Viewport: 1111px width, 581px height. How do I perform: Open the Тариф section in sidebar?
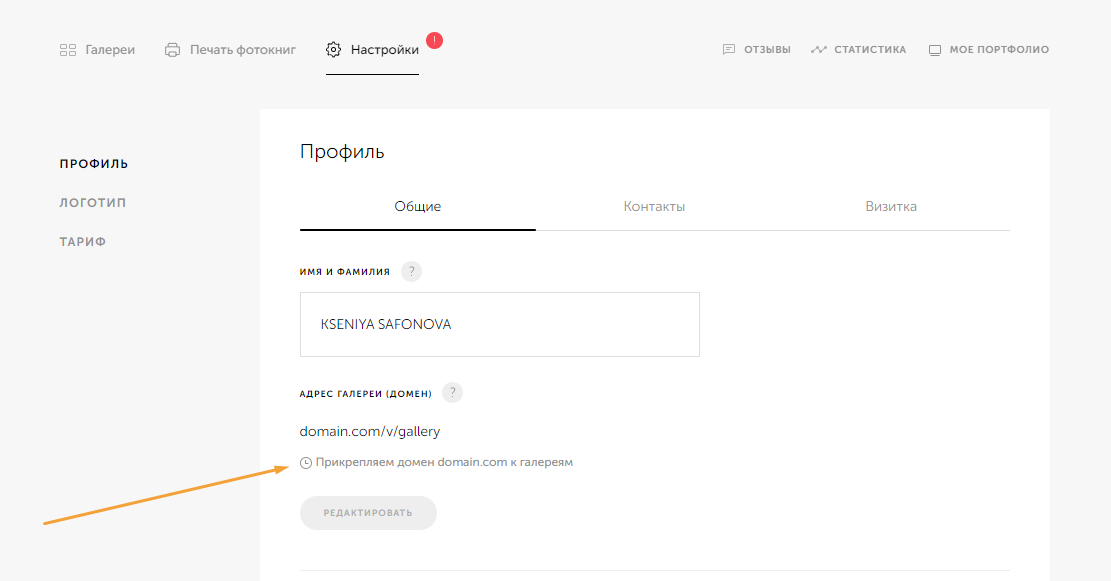click(x=82, y=242)
